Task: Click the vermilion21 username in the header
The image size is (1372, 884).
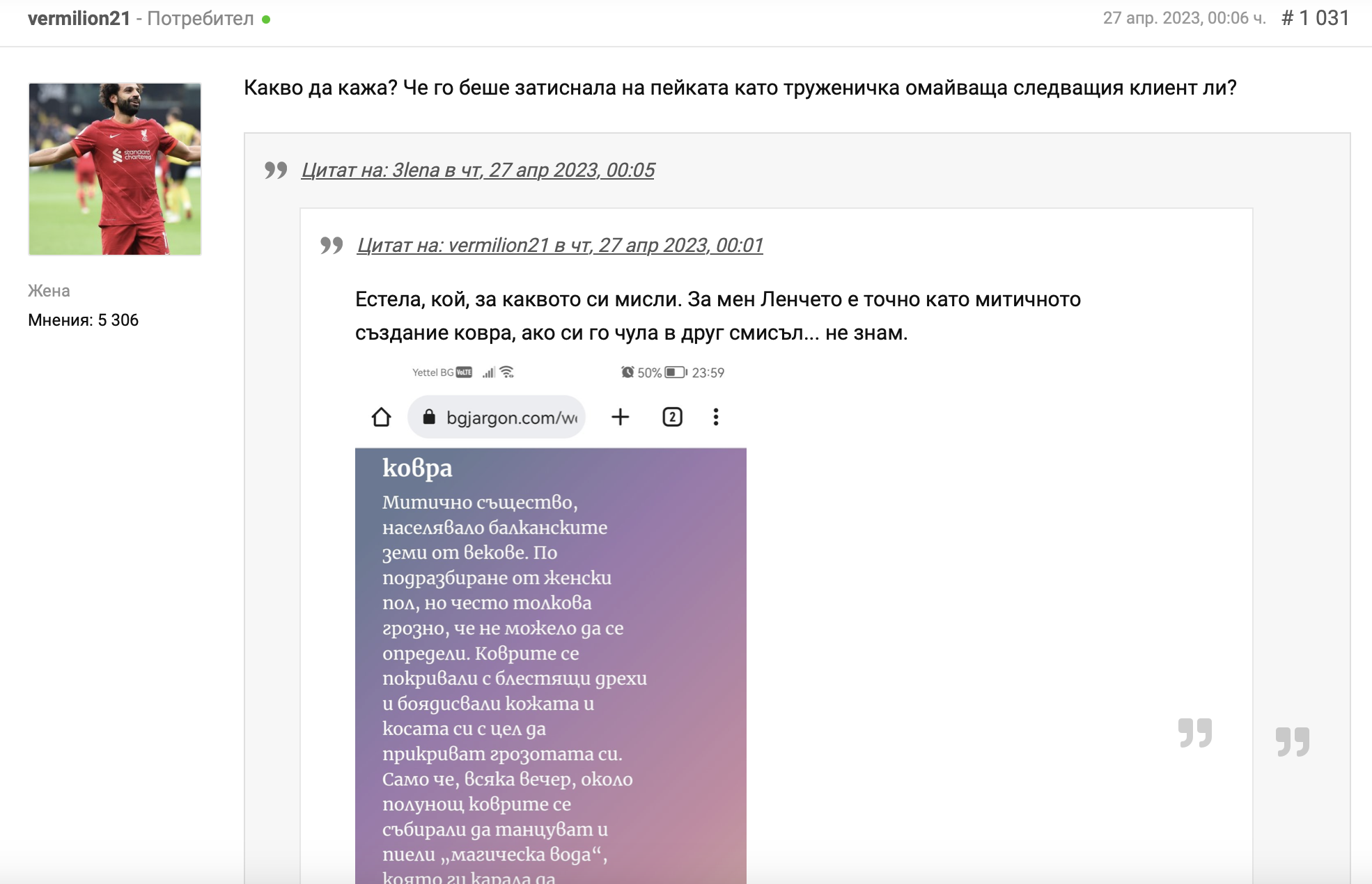Action: pos(79,19)
